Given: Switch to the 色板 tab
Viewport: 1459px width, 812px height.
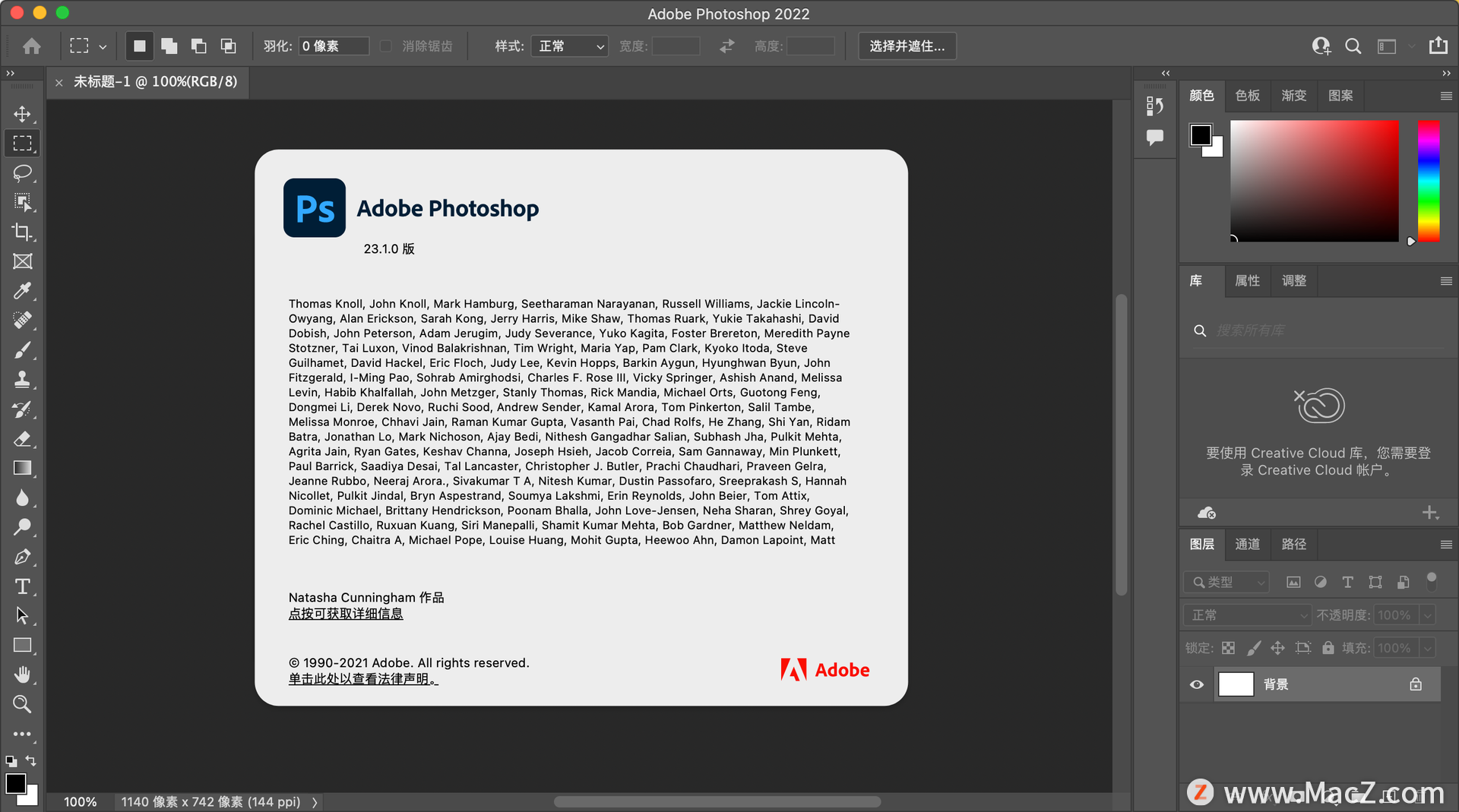Looking at the screenshot, I should point(1247,96).
